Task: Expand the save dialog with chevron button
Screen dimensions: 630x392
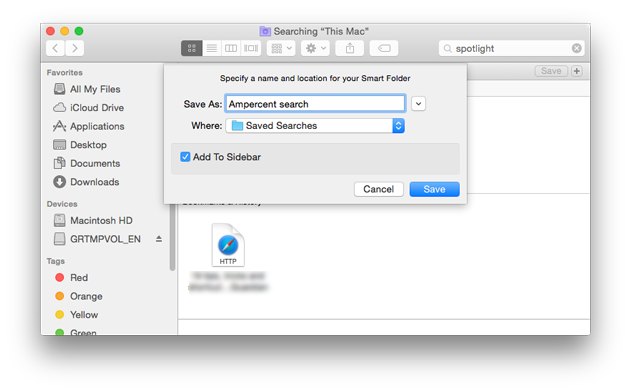Action: (x=418, y=104)
